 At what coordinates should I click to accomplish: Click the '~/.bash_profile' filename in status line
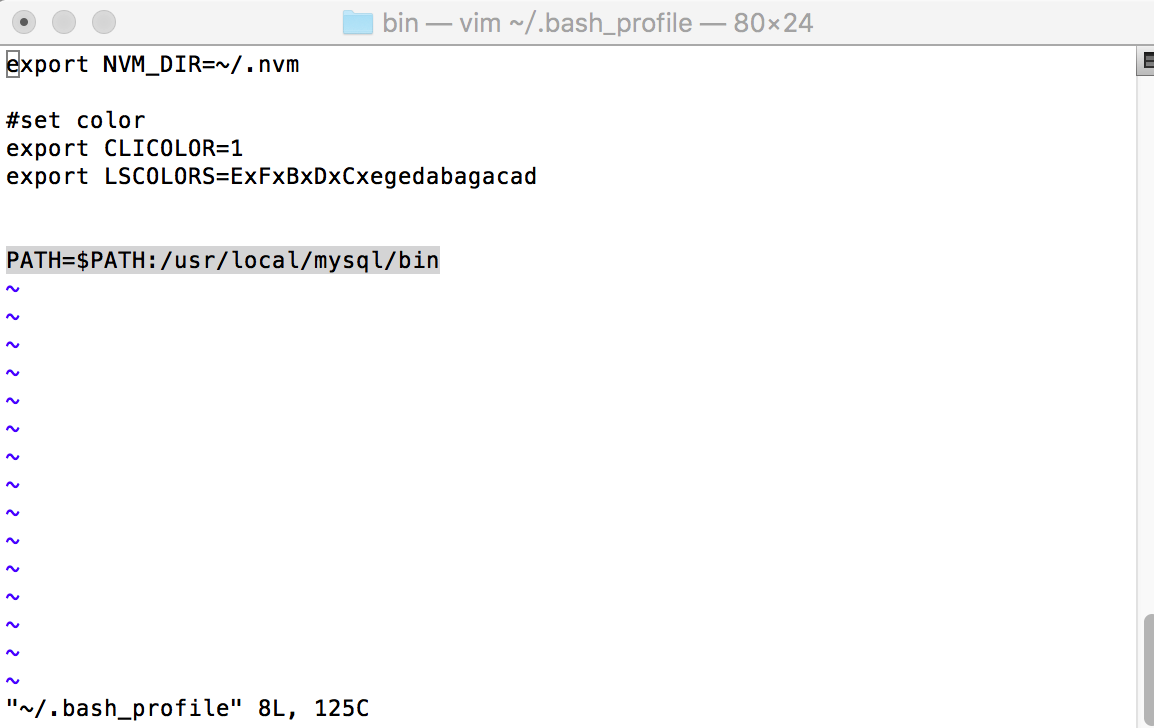(124, 708)
